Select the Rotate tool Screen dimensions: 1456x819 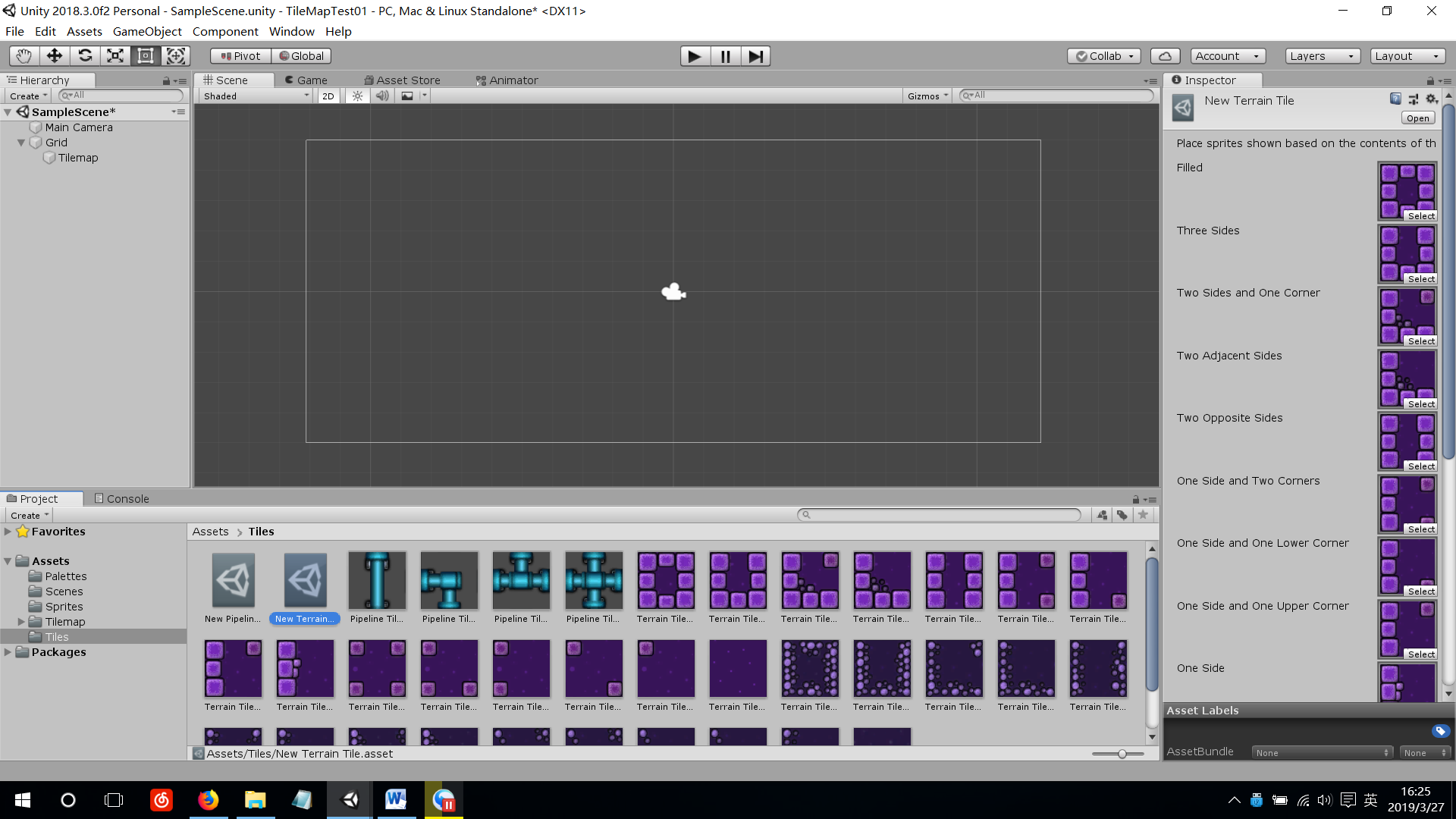[x=85, y=56]
